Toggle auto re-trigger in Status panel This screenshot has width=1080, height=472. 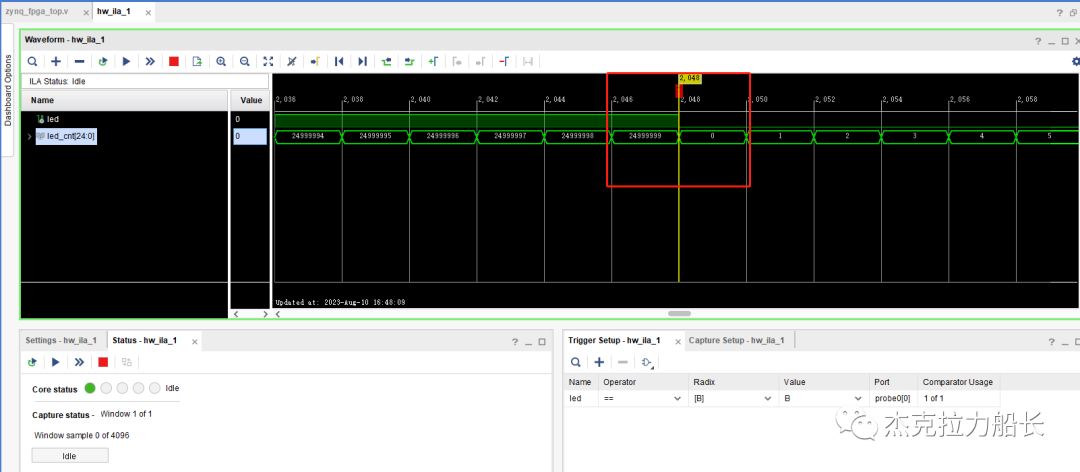[32, 362]
